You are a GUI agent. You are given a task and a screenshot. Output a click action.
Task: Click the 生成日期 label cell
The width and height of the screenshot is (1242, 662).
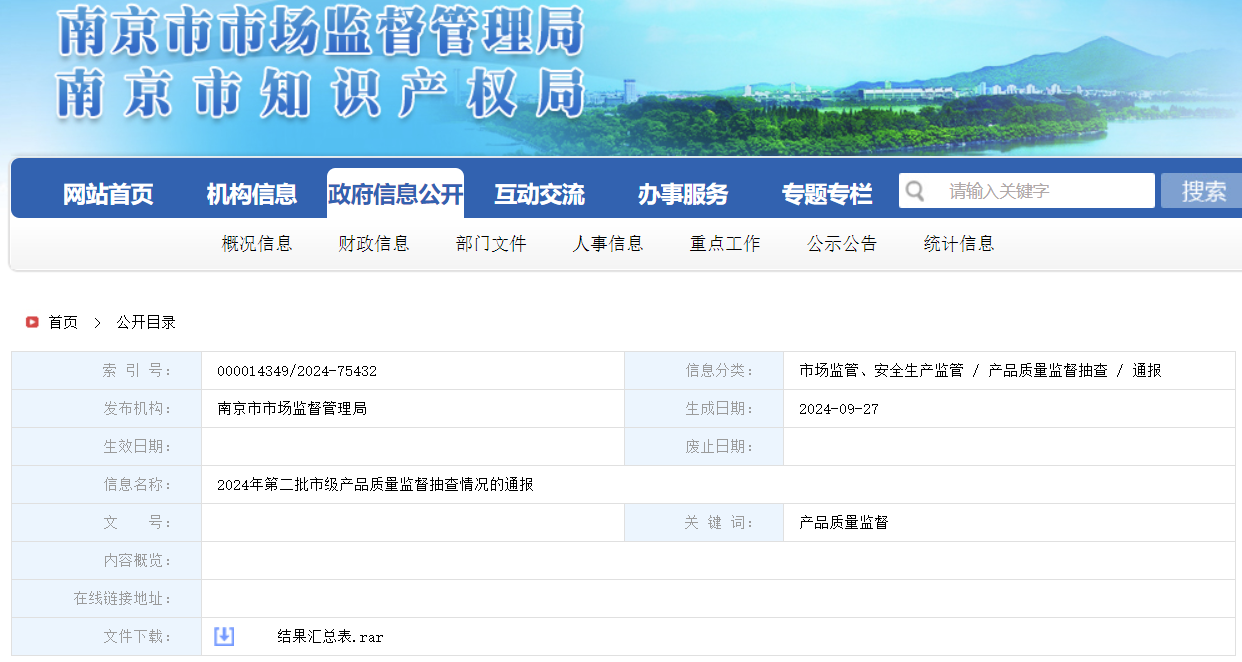(704, 409)
